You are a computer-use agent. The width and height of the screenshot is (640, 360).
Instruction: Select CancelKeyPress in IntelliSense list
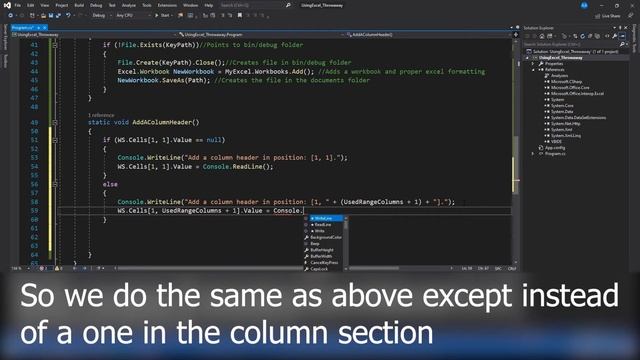pos(323,262)
